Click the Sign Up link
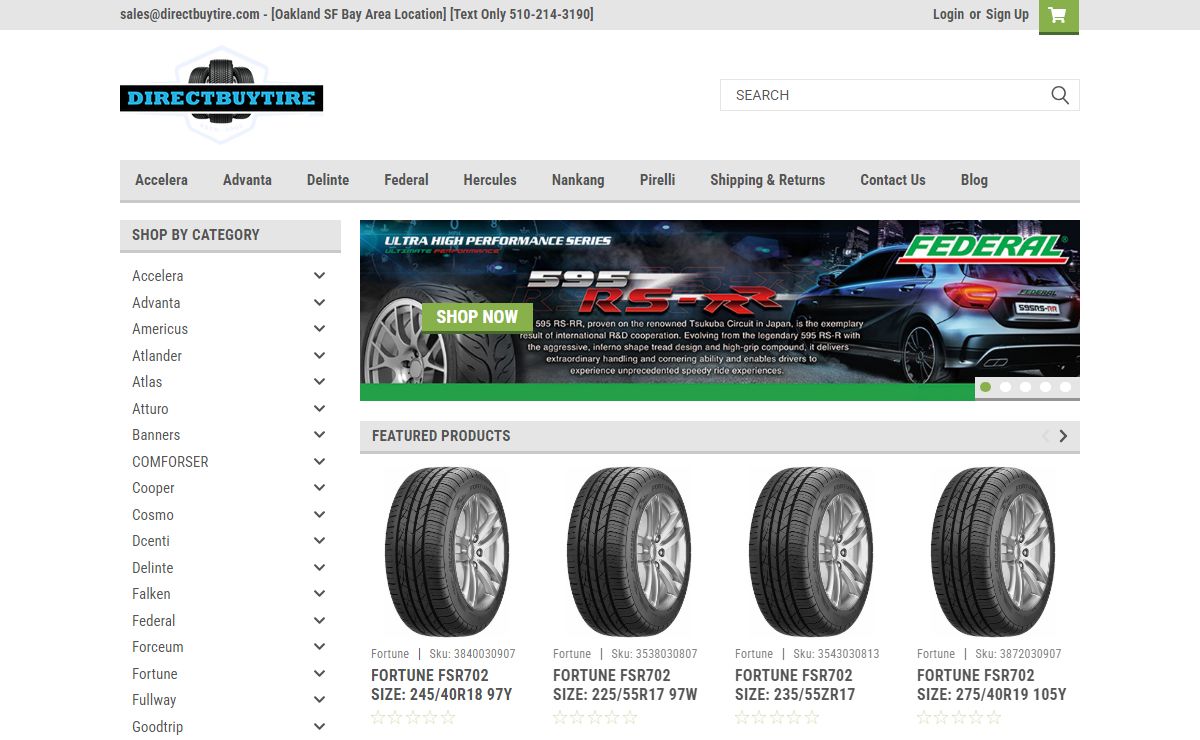The image size is (1200, 740). pyautogui.click(x=1007, y=14)
